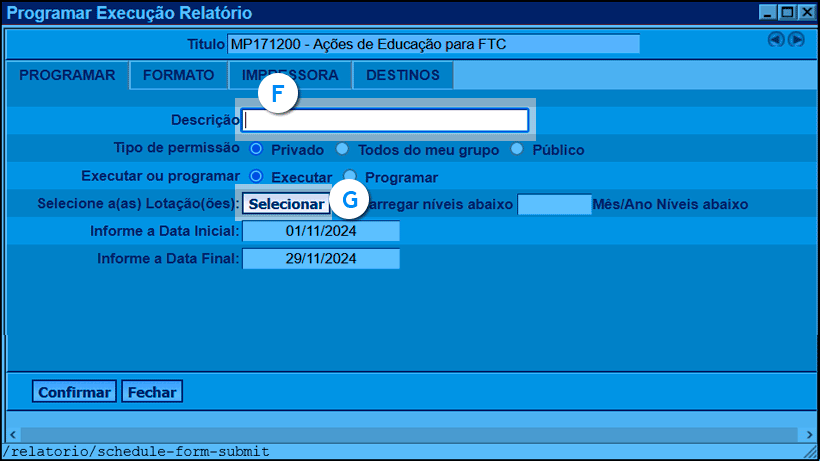The height and width of the screenshot is (461, 820).
Task: Click Selecionar to choose Lotações
Action: [286, 204]
